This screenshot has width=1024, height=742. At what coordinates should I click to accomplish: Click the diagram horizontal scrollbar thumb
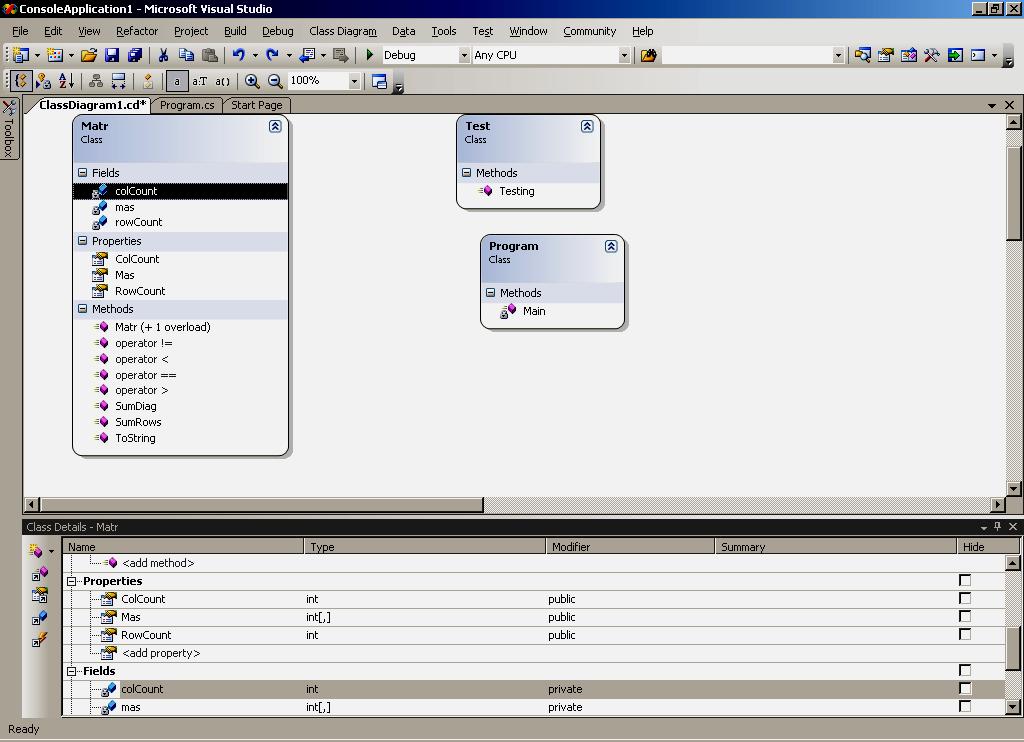pyautogui.click(x=261, y=504)
